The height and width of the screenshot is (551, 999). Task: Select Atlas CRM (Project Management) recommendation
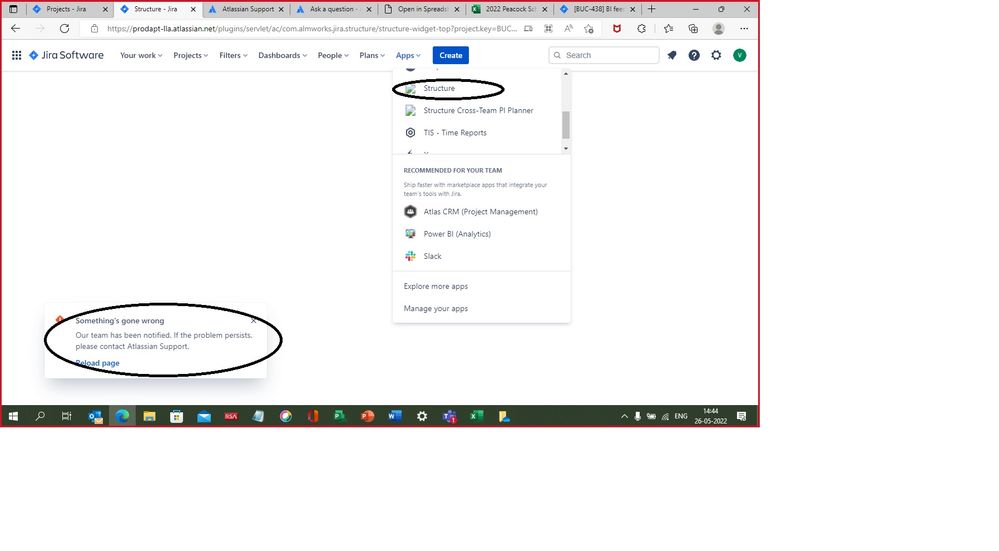[x=482, y=211]
